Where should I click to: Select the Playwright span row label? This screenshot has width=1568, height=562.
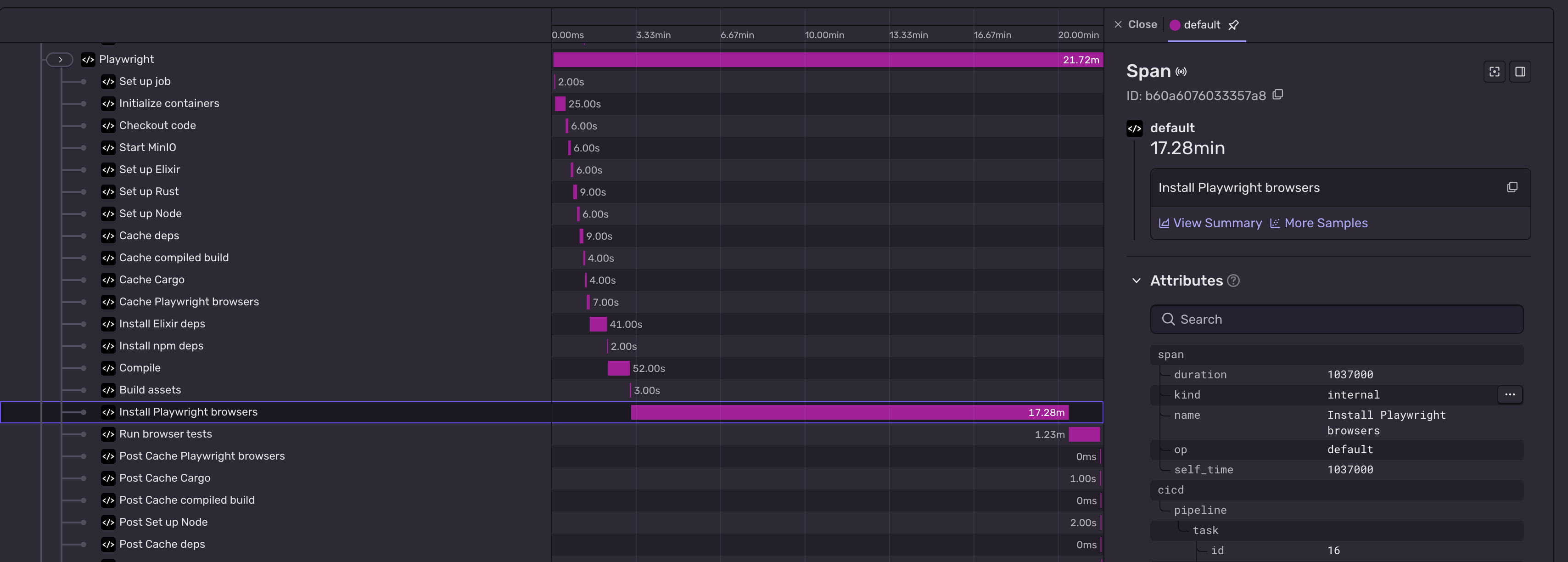pyautogui.click(x=126, y=60)
